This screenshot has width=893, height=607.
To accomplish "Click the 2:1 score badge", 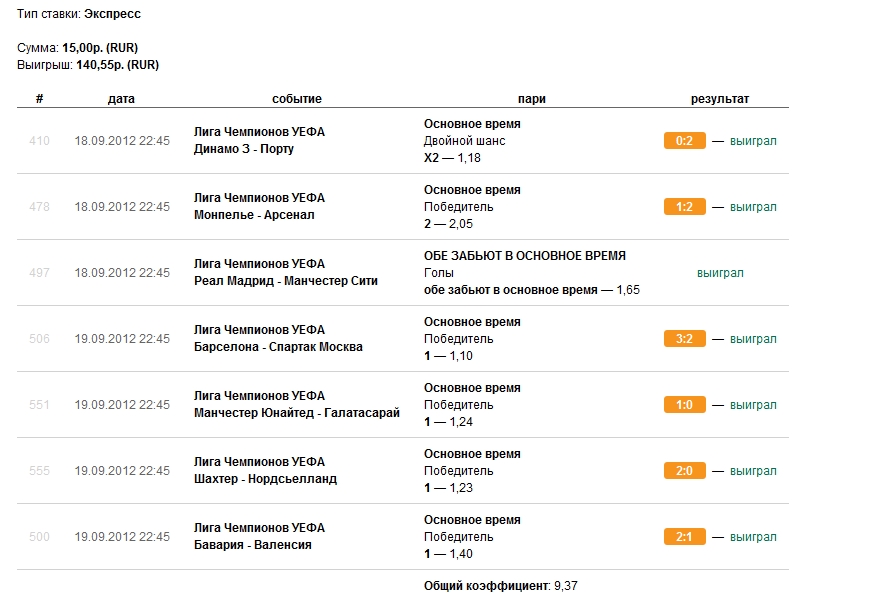I will click(684, 537).
